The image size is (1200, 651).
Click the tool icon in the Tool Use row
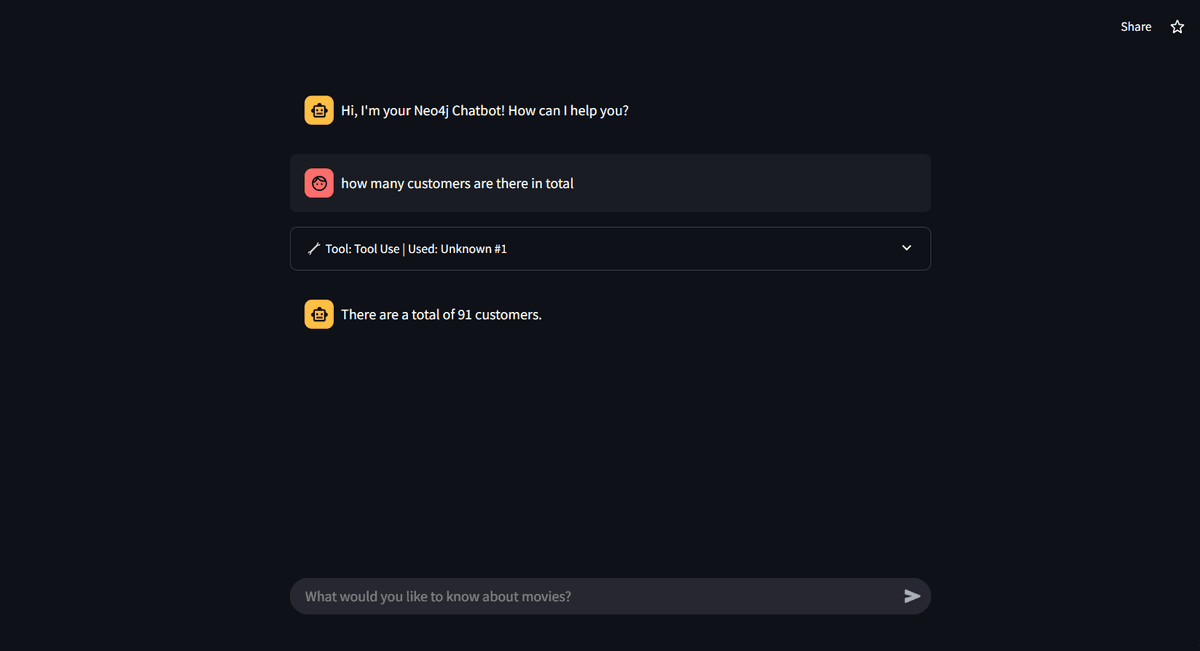click(313, 249)
